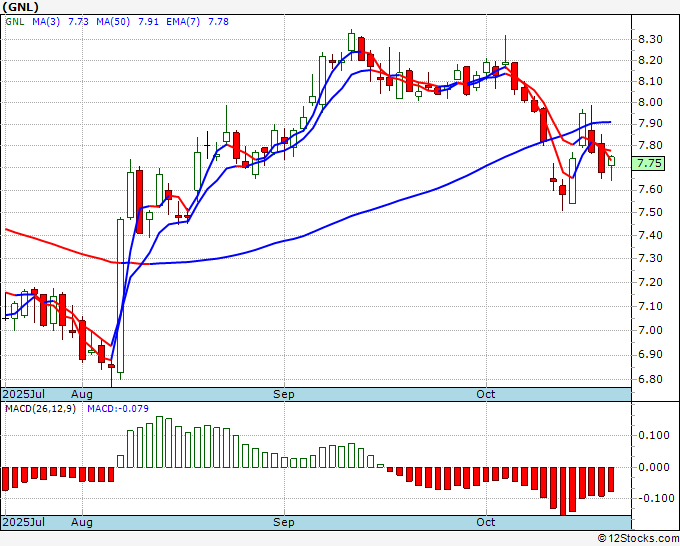This screenshot has width=680, height=546.
Task: Select the 7.50 price axis label
Action: pos(651,213)
